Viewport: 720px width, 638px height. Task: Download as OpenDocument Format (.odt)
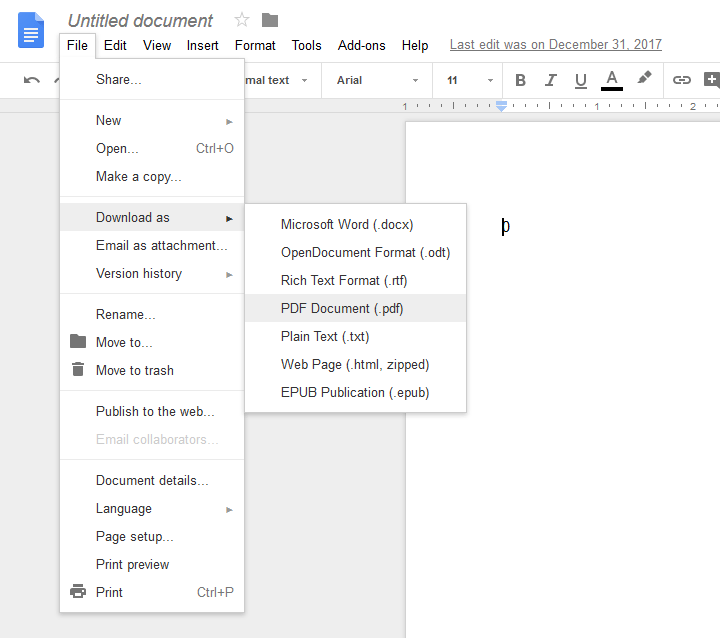point(355,252)
